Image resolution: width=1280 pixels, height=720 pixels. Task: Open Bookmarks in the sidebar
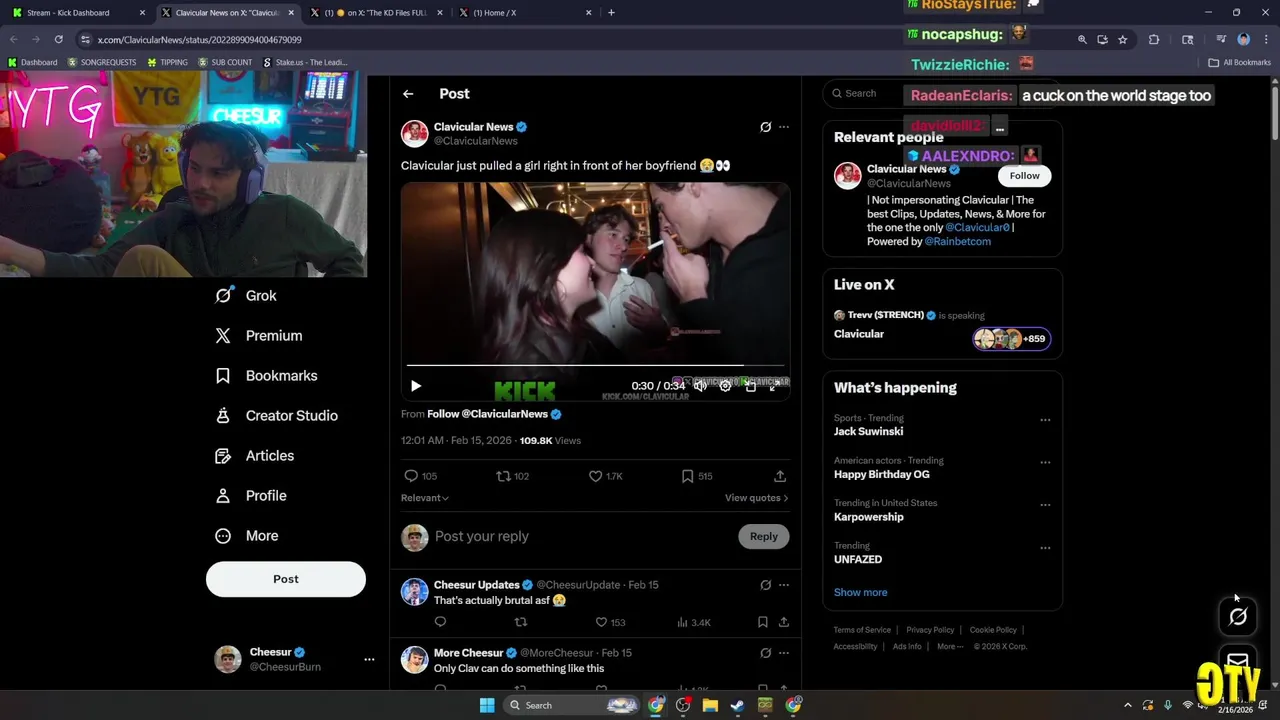[266, 376]
